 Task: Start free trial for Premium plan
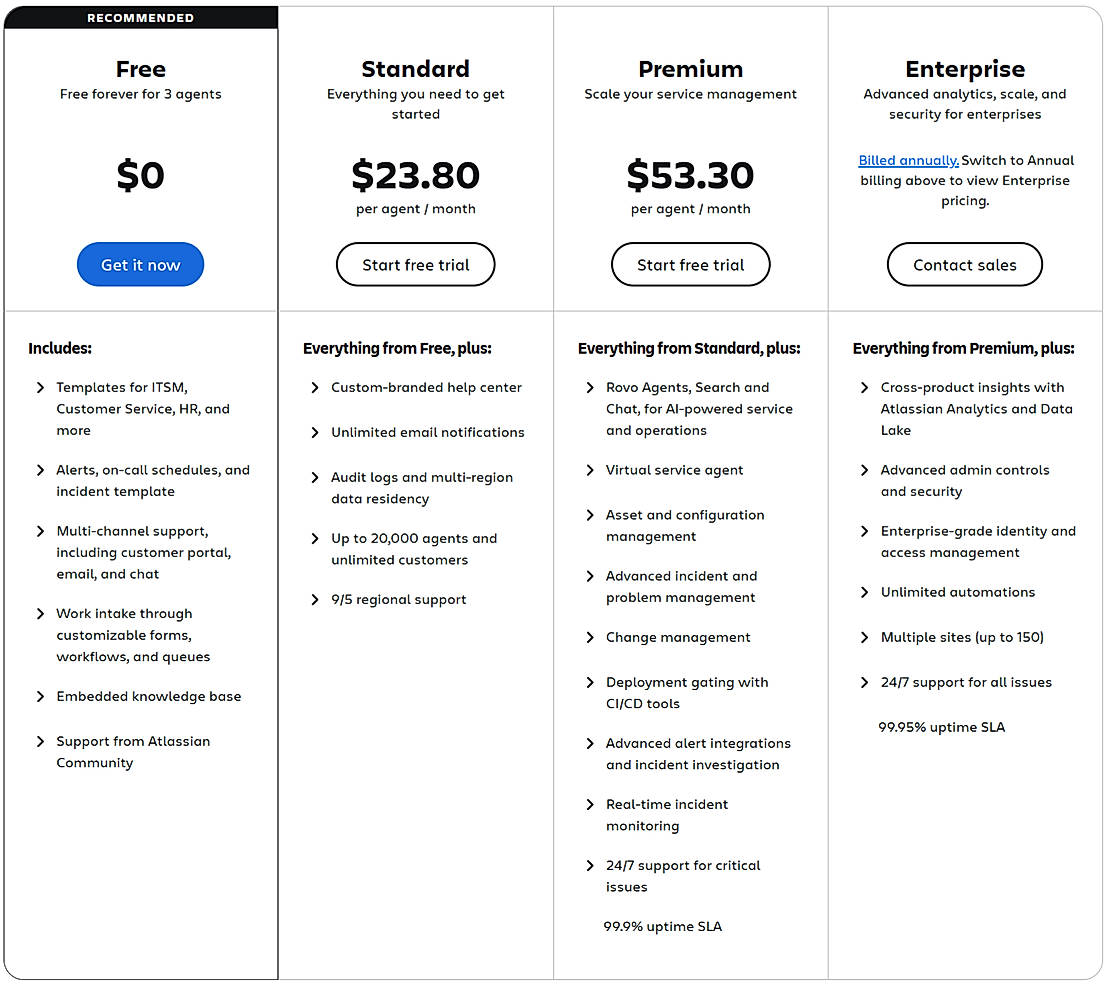(690, 265)
